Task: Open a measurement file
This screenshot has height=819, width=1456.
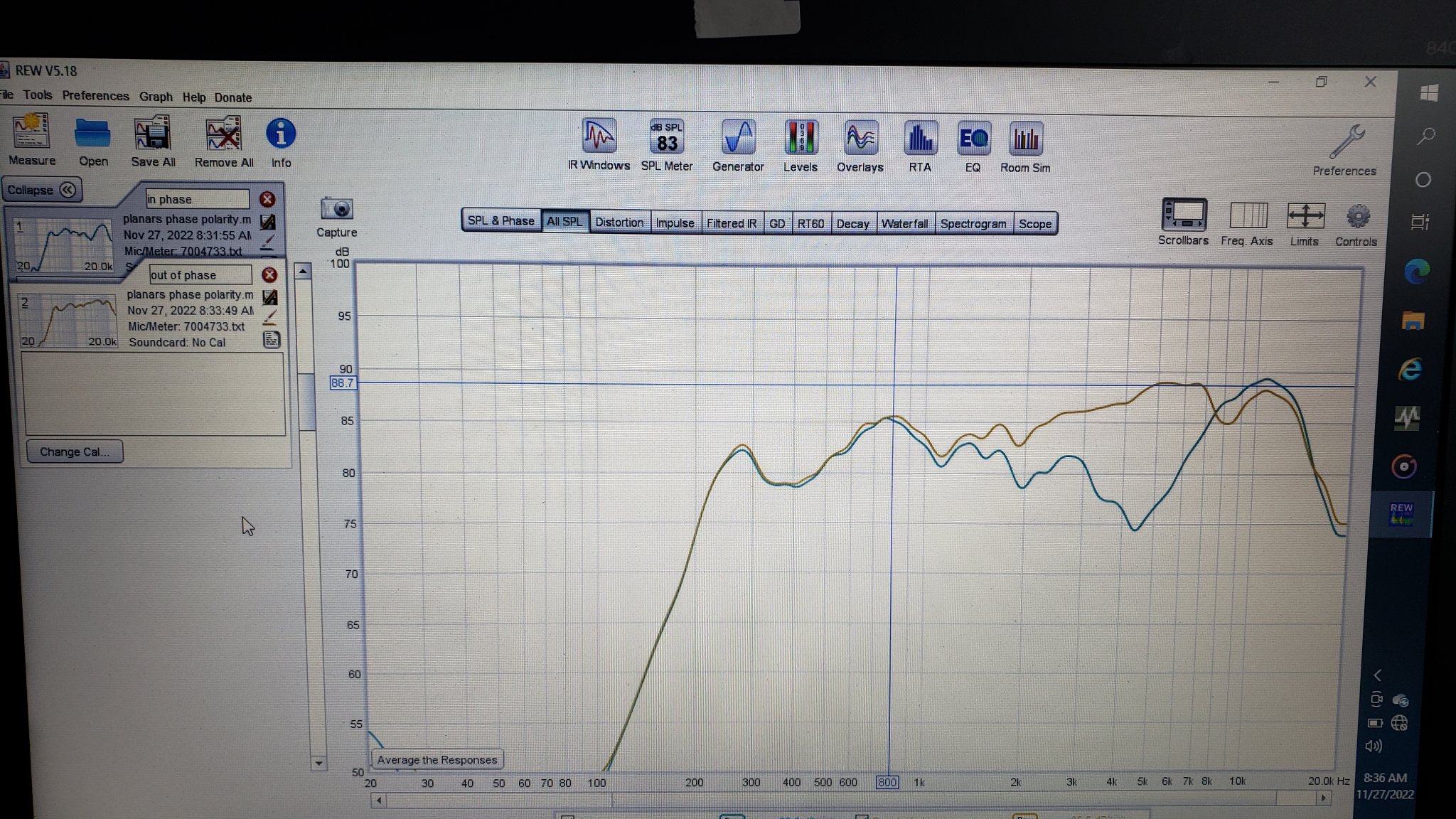Action: coord(93,141)
